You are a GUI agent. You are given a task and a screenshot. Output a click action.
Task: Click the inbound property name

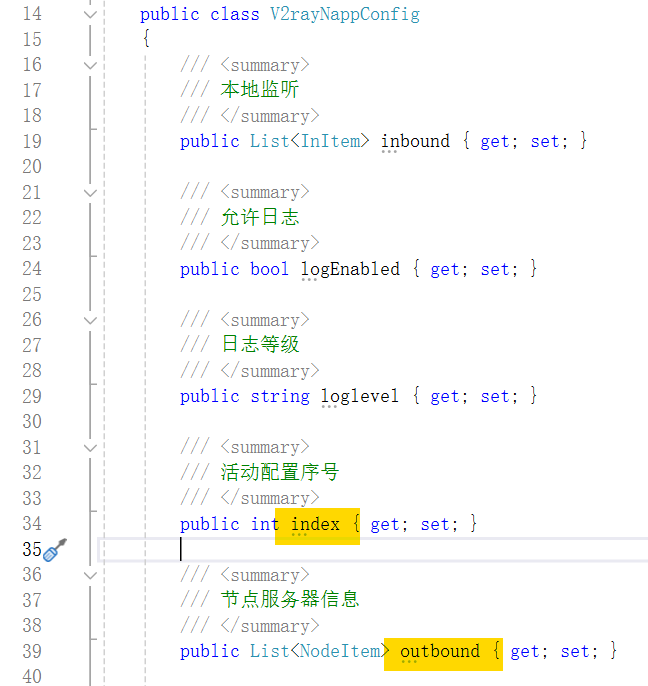[x=415, y=141]
